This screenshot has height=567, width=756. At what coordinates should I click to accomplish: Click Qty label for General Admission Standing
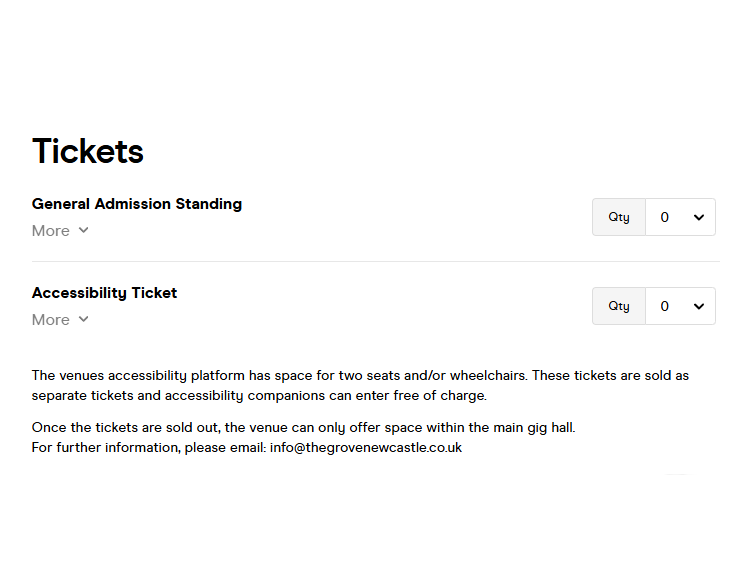tap(619, 217)
